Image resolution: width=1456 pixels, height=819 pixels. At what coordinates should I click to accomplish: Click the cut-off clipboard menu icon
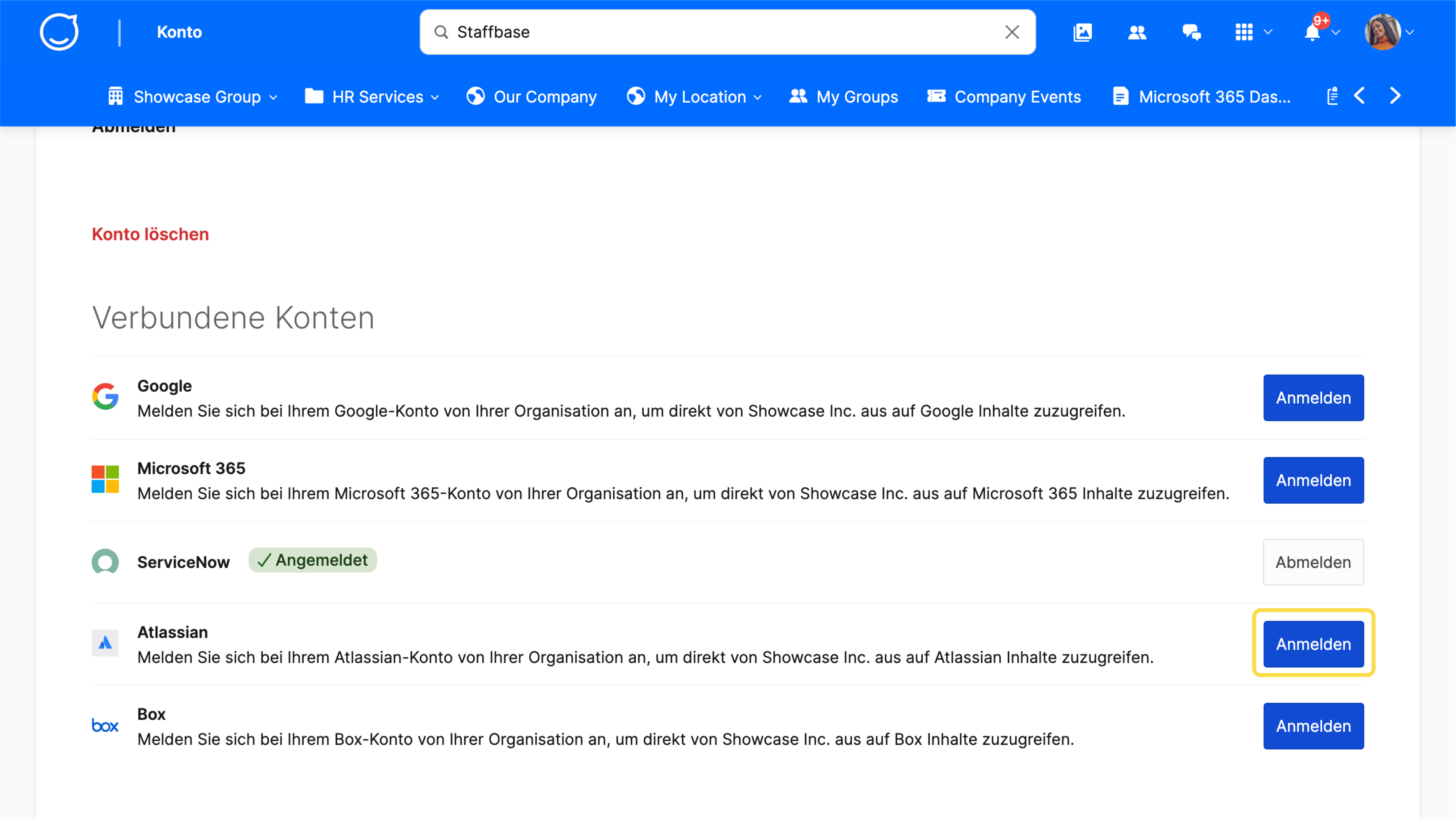click(1332, 96)
